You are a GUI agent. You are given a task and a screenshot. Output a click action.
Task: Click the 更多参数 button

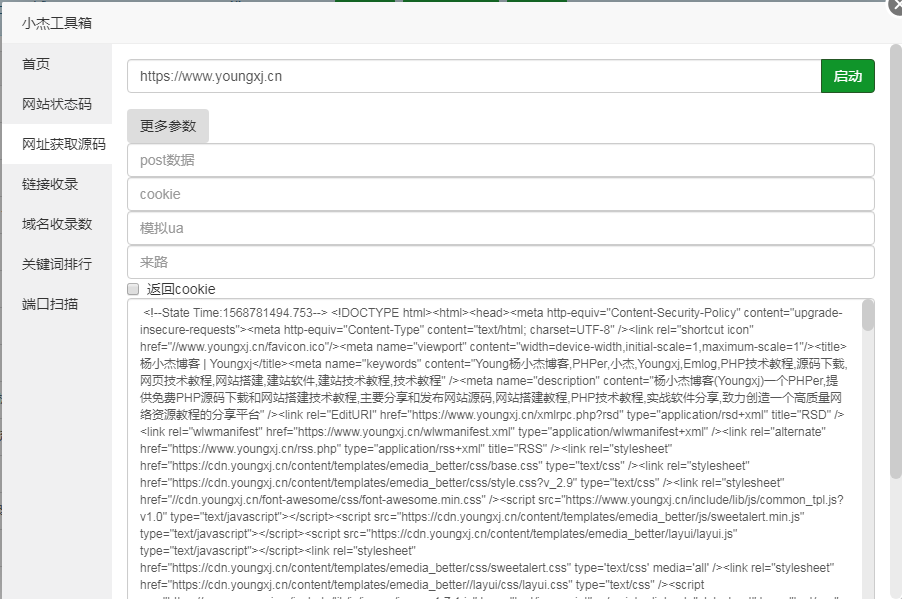[x=168, y=126]
